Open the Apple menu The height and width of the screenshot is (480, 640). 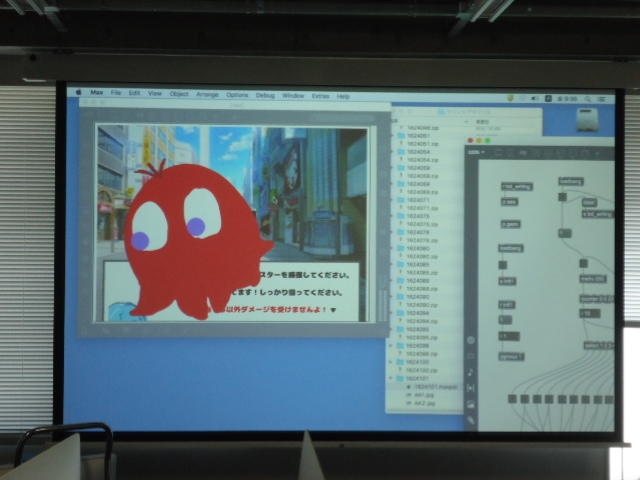point(78,92)
